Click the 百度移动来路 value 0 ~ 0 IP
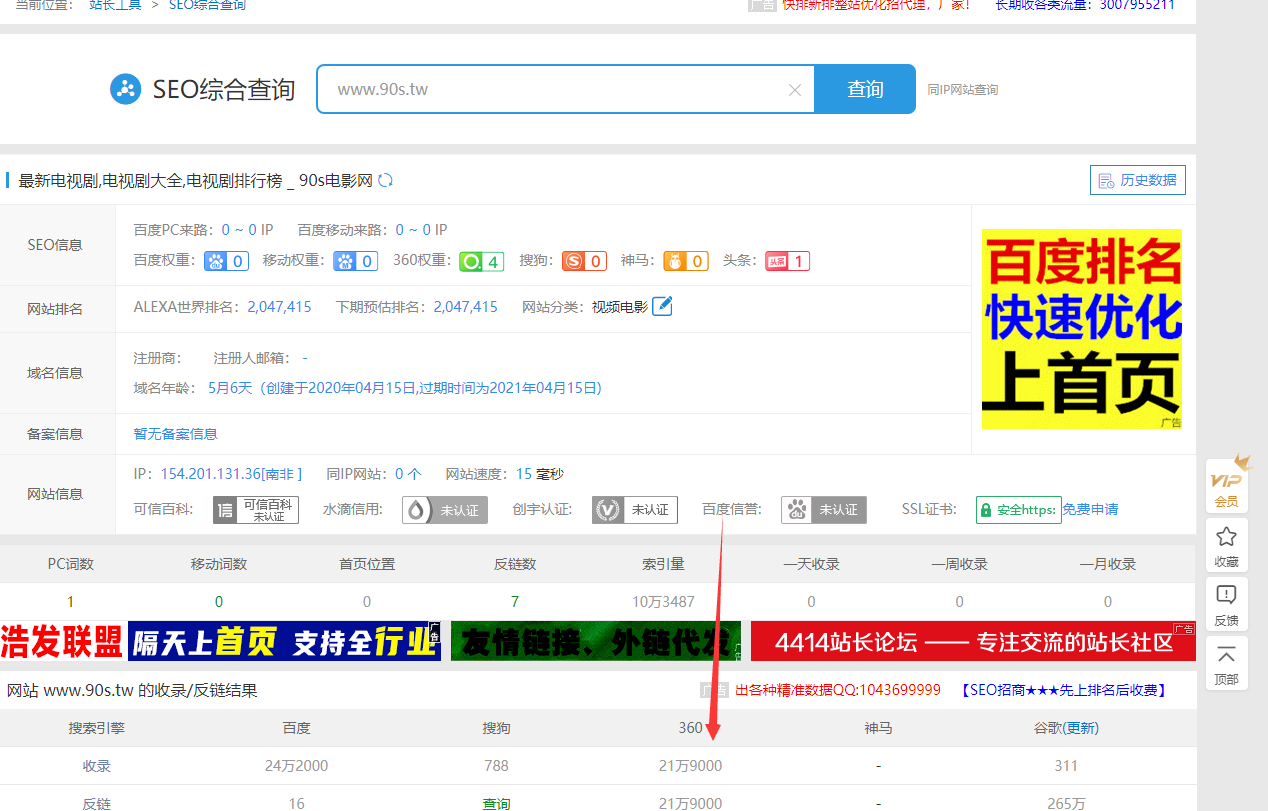Screen dimensions: 1268x811 pyautogui.click(x=422, y=230)
